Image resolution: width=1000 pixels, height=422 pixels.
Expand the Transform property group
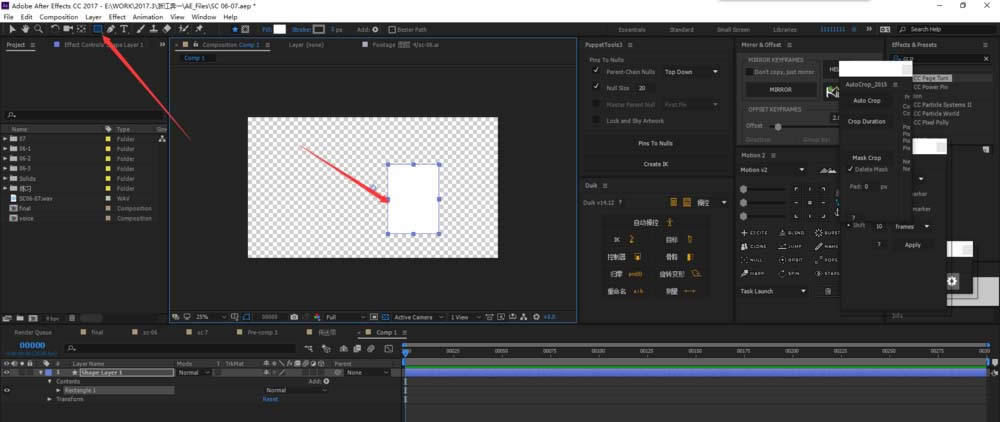50,398
